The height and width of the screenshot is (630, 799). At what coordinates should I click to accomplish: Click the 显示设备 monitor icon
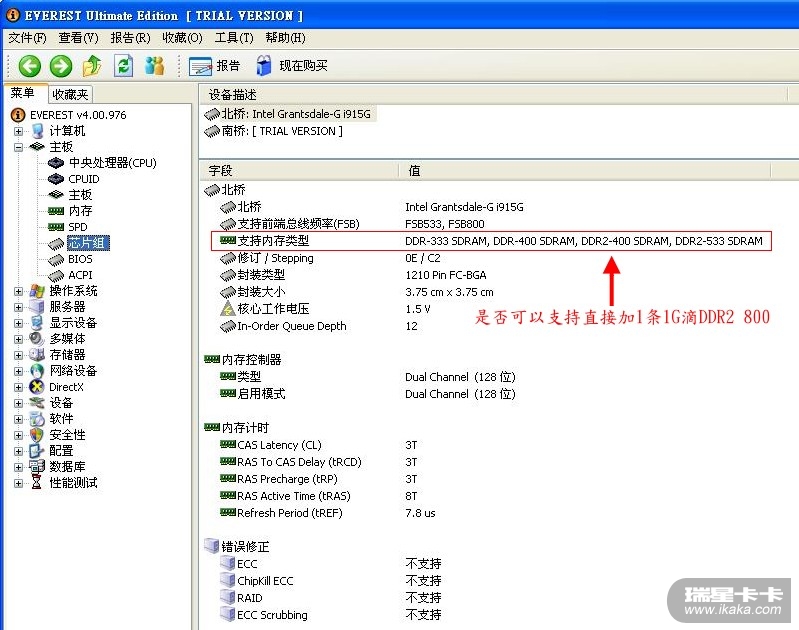37,323
